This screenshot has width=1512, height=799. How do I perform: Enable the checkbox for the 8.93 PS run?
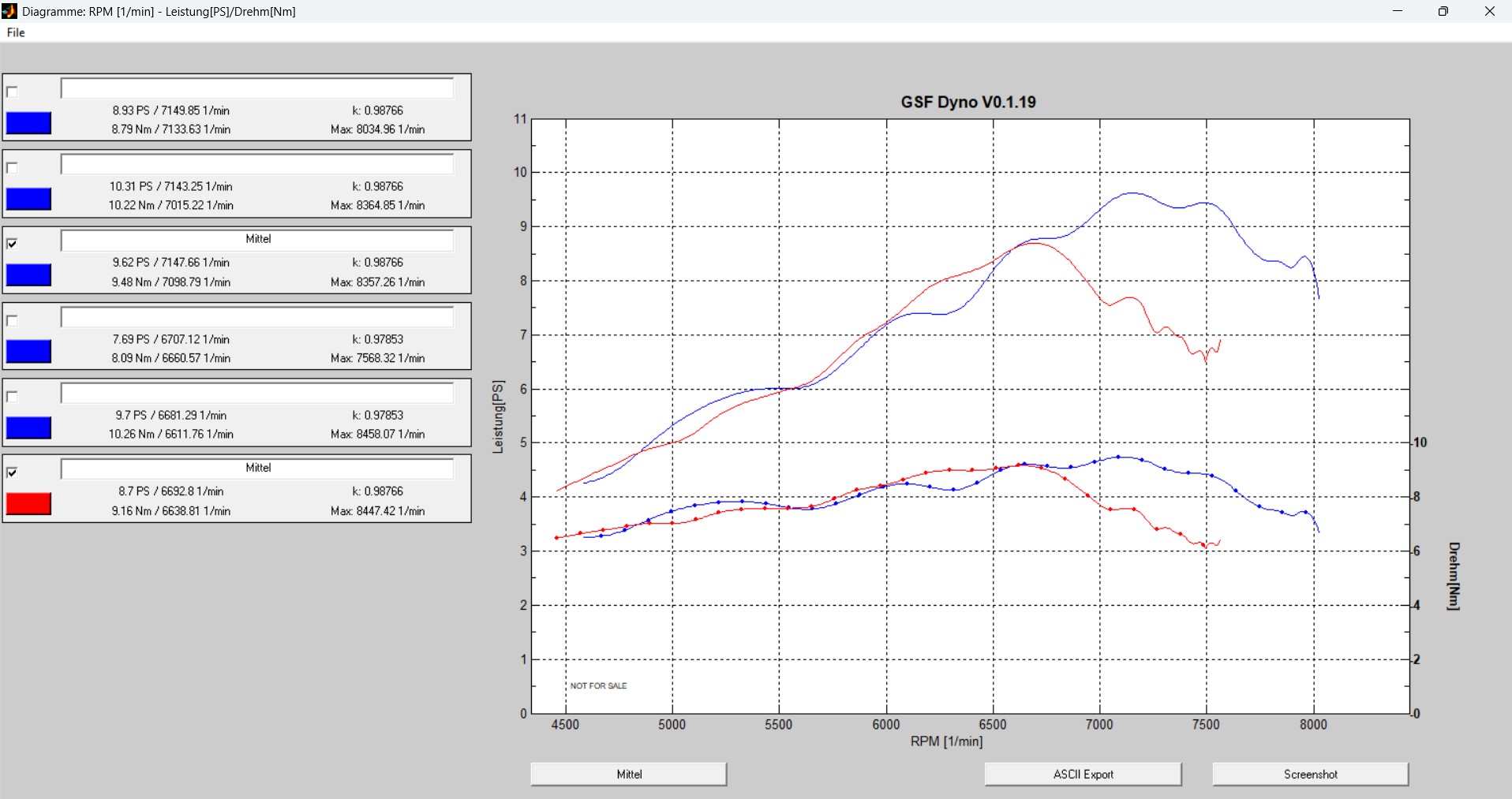(12, 91)
